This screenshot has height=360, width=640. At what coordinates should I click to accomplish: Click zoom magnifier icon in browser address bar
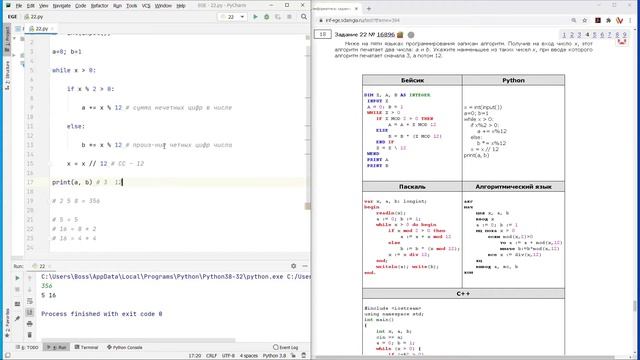pos(573,20)
